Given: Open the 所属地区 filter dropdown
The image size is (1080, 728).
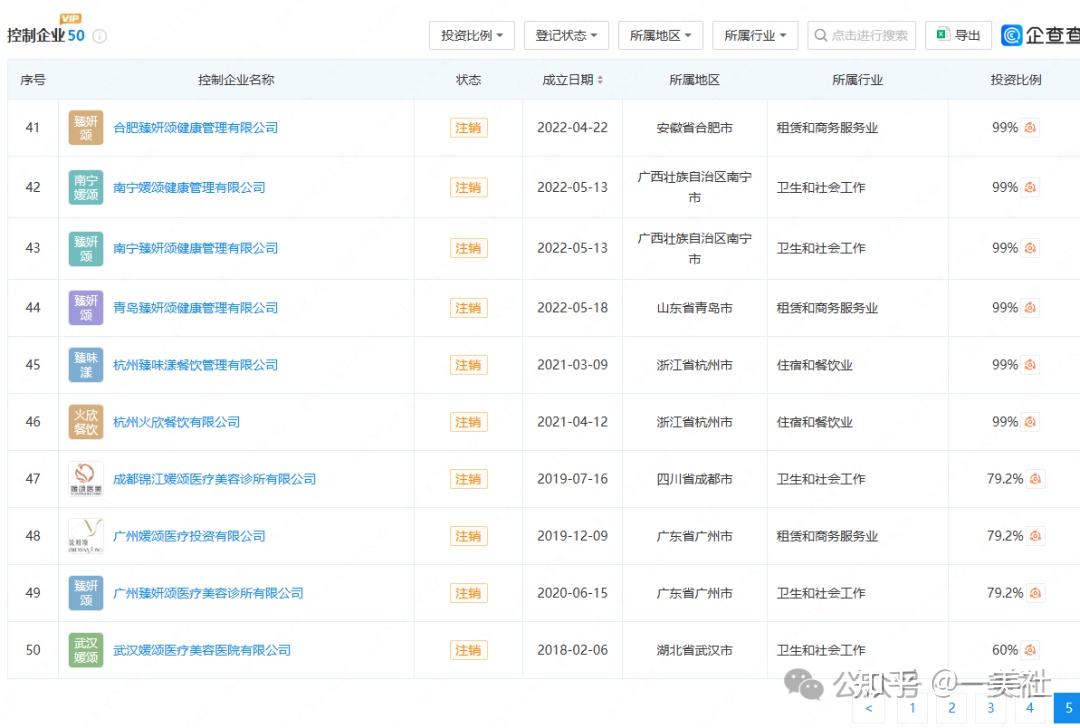Looking at the screenshot, I should pos(660,35).
